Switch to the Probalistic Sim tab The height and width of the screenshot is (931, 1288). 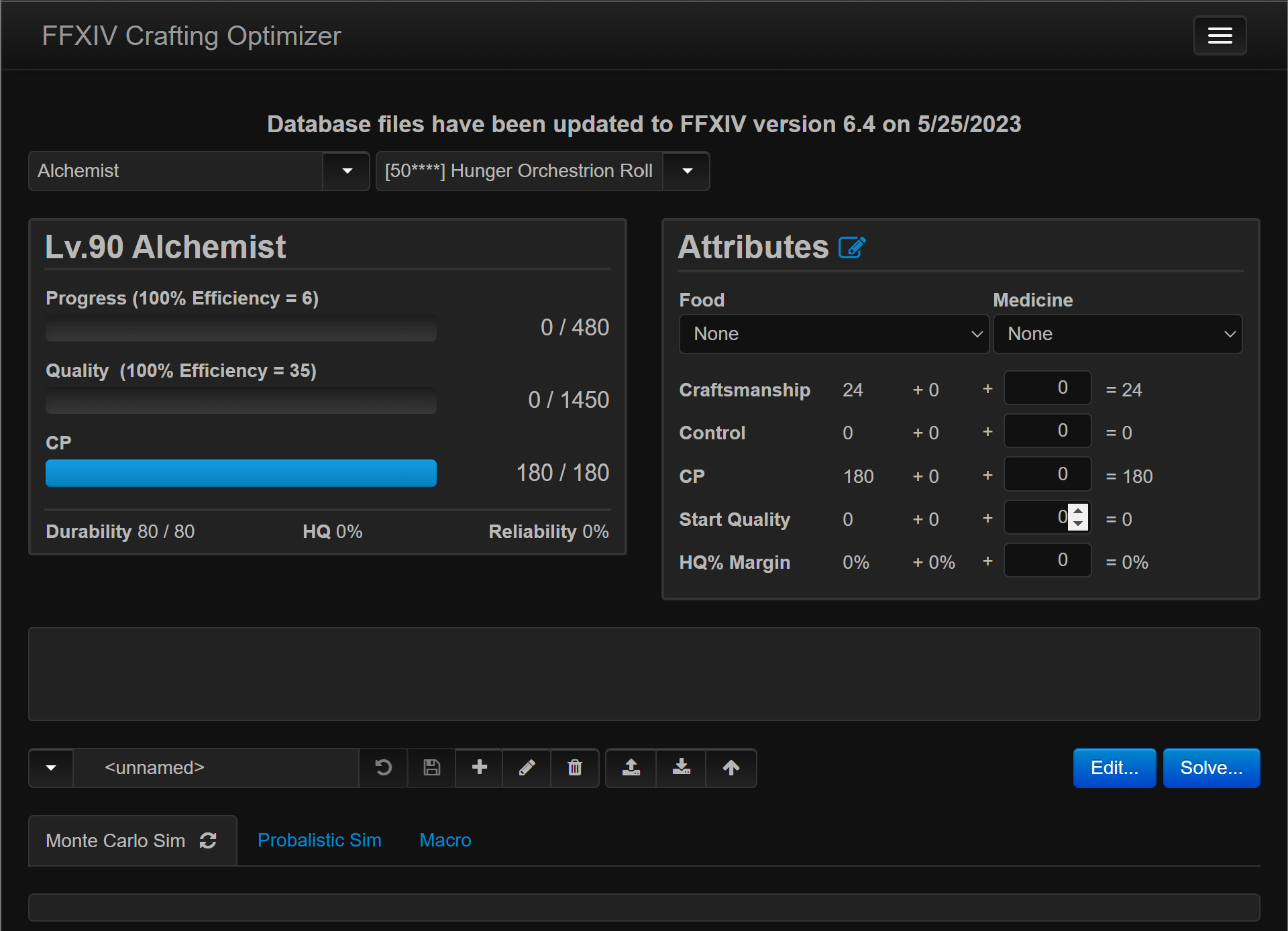point(319,840)
